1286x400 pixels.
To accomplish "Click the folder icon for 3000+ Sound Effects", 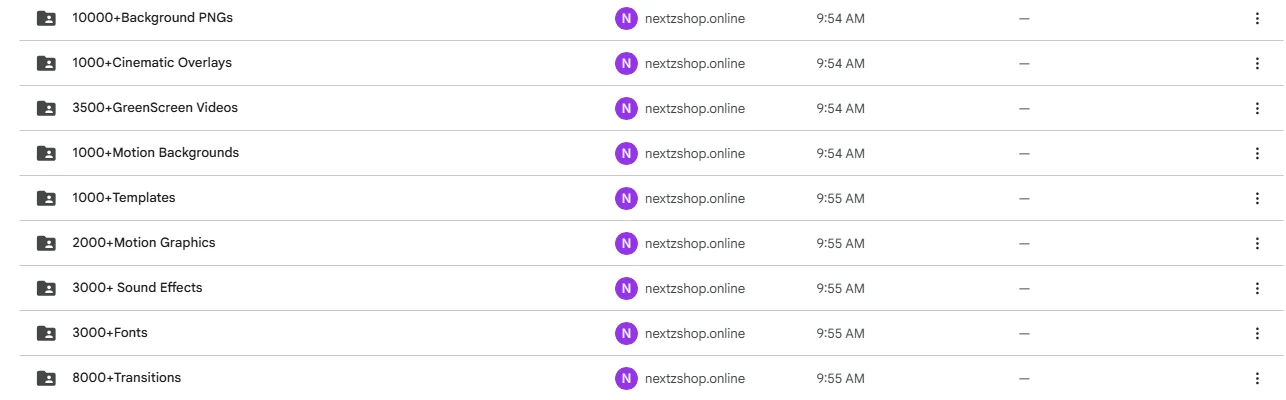I will click(46, 288).
